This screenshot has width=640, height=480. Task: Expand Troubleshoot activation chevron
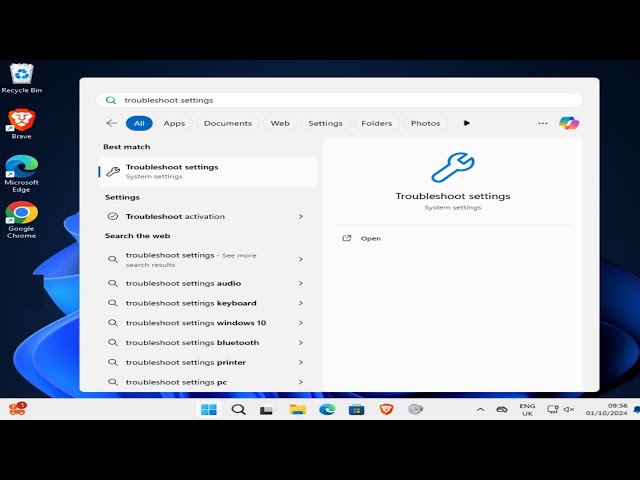(x=301, y=216)
